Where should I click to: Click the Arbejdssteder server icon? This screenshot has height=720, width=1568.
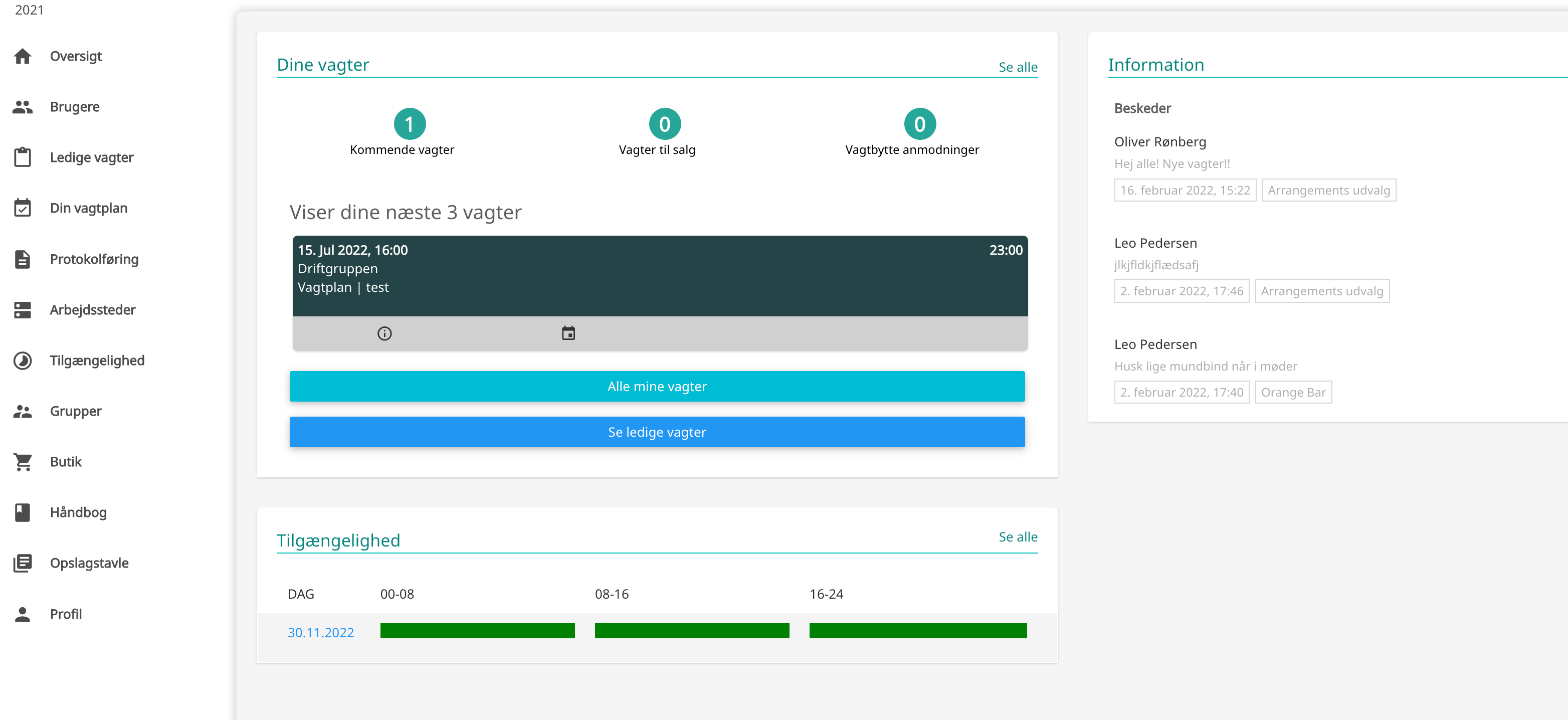coord(23,310)
